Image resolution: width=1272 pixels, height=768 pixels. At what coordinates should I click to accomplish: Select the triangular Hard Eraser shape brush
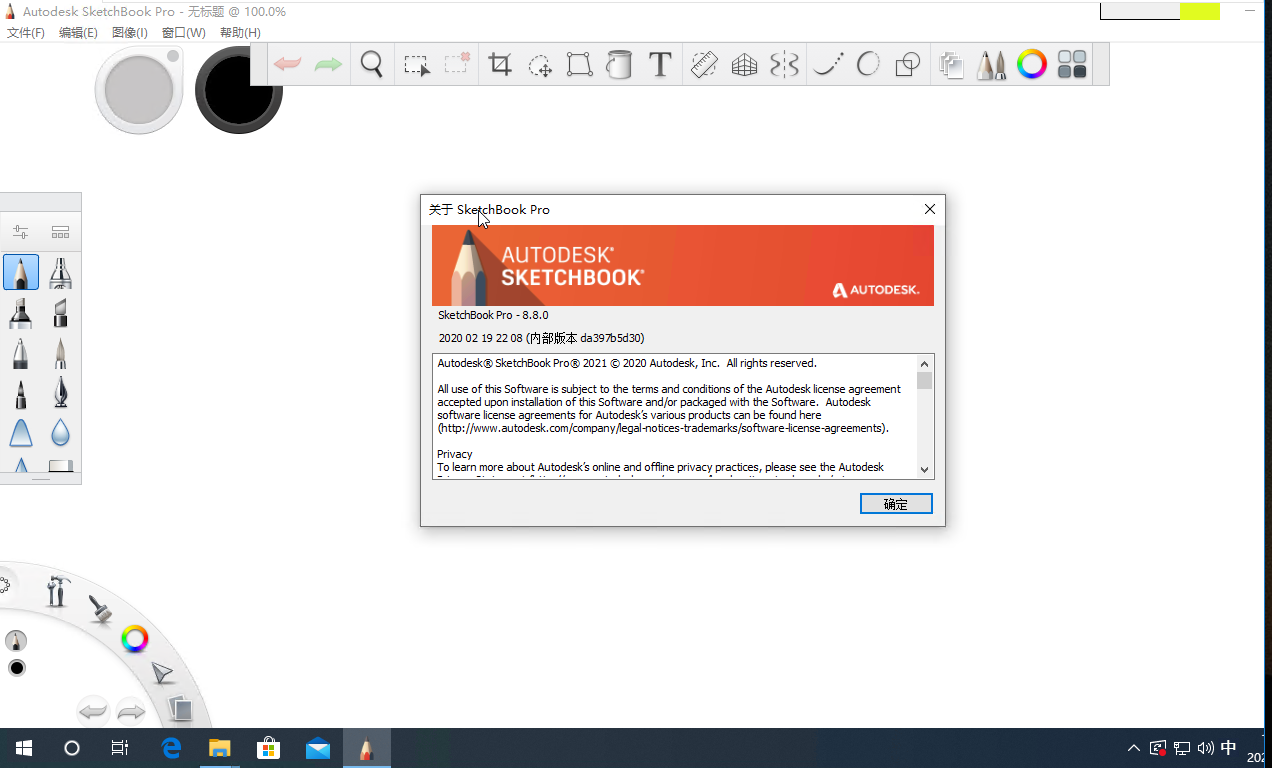point(20,433)
